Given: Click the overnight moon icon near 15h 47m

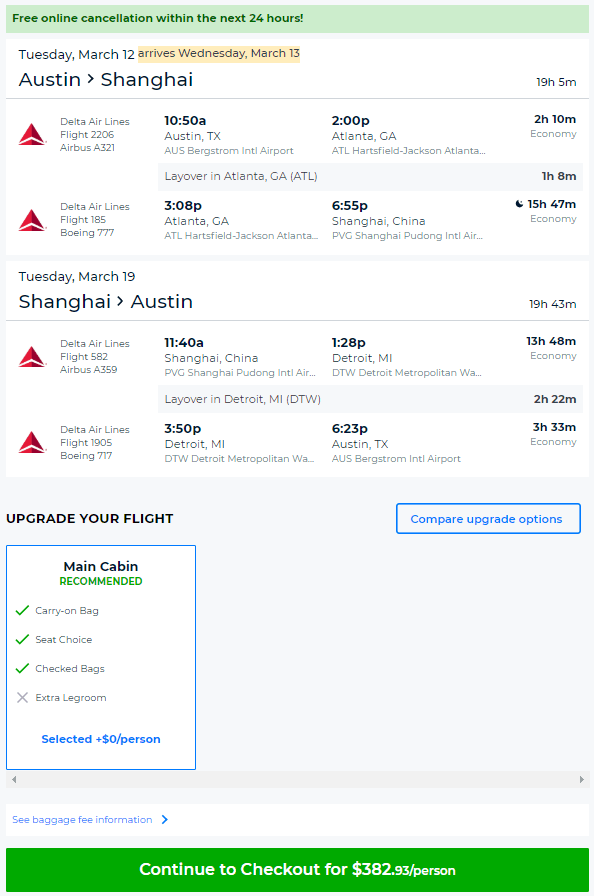Looking at the screenshot, I should [x=519, y=204].
